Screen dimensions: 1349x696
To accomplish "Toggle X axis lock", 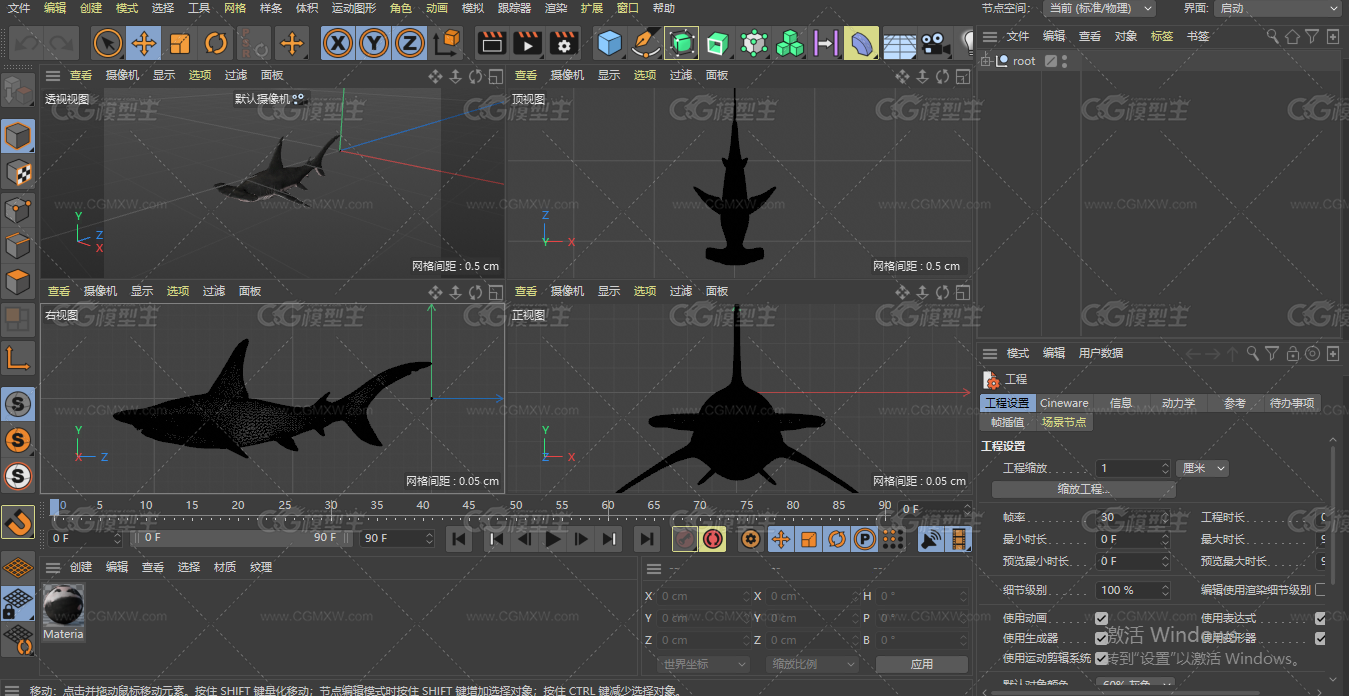I will click(339, 43).
